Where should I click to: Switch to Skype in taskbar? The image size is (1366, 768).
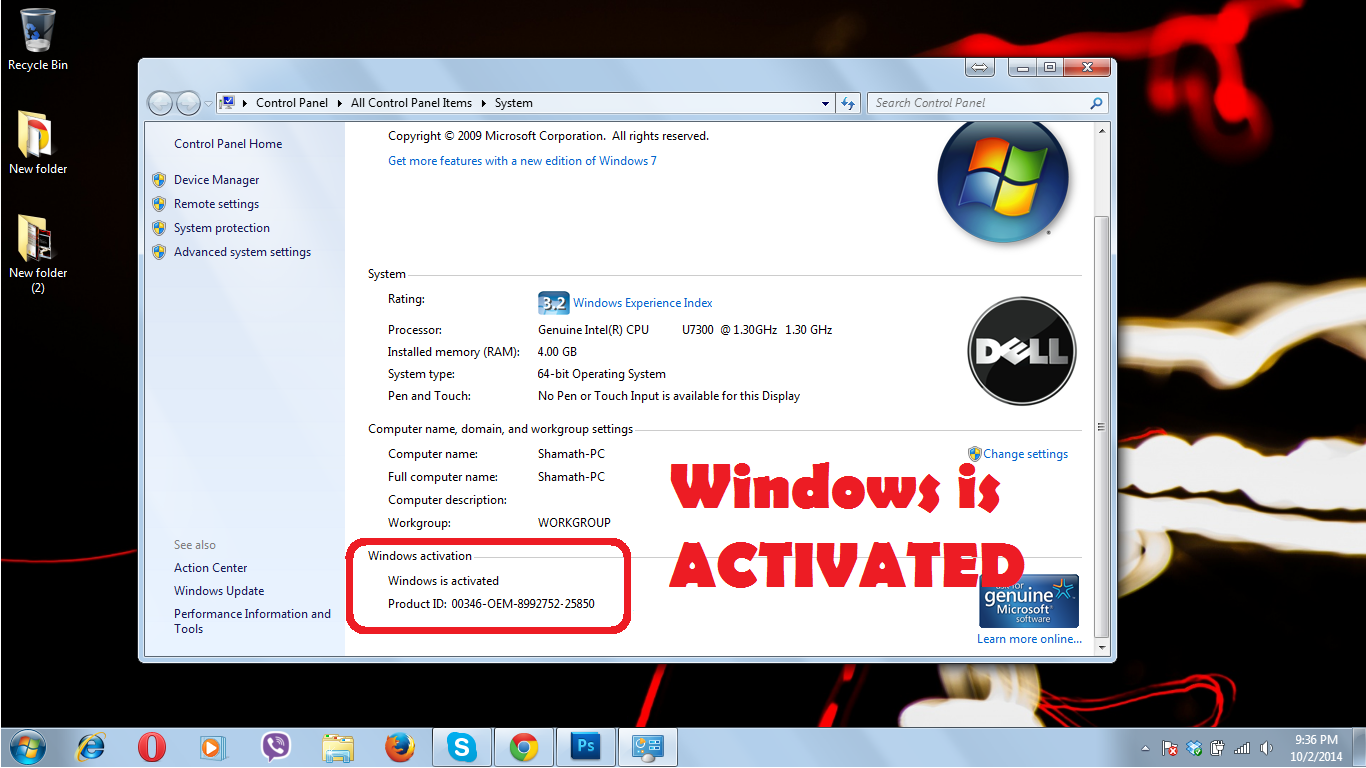462,747
